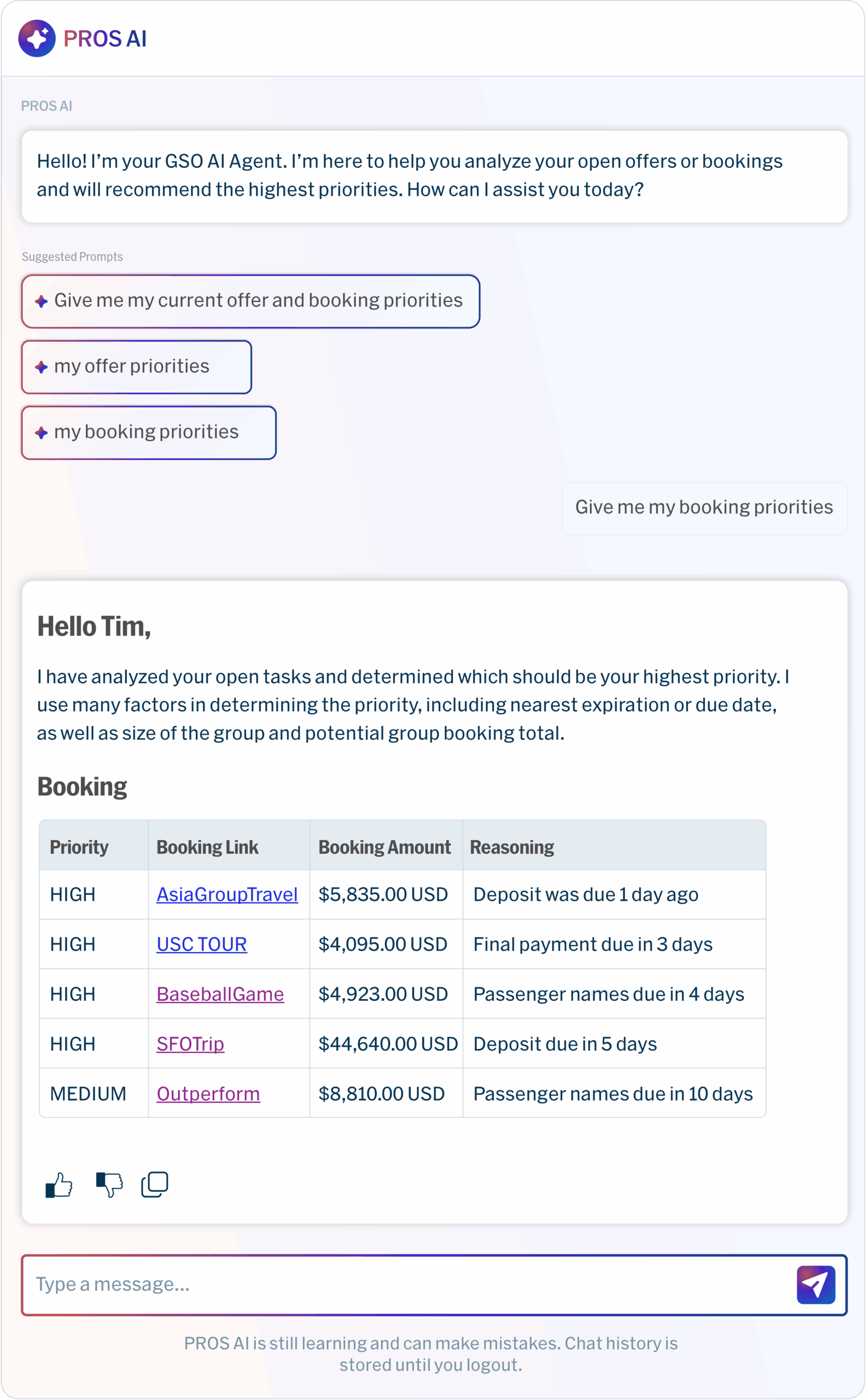868x1400 pixels.
Task: Choose the 'my booking priorities' suggested prompt
Action: pos(147,431)
